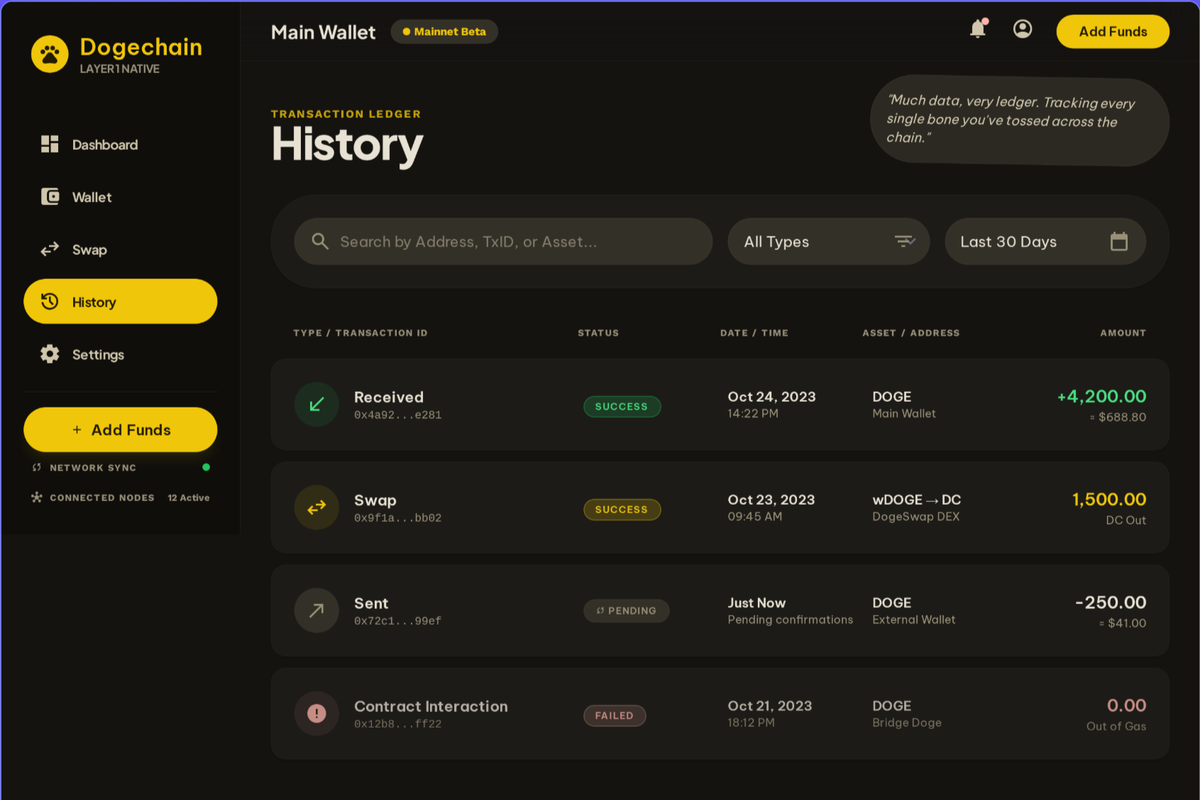1200x800 pixels.
Task: Click the wDOGE → DC asset text
Action: [x=916, y=499]
